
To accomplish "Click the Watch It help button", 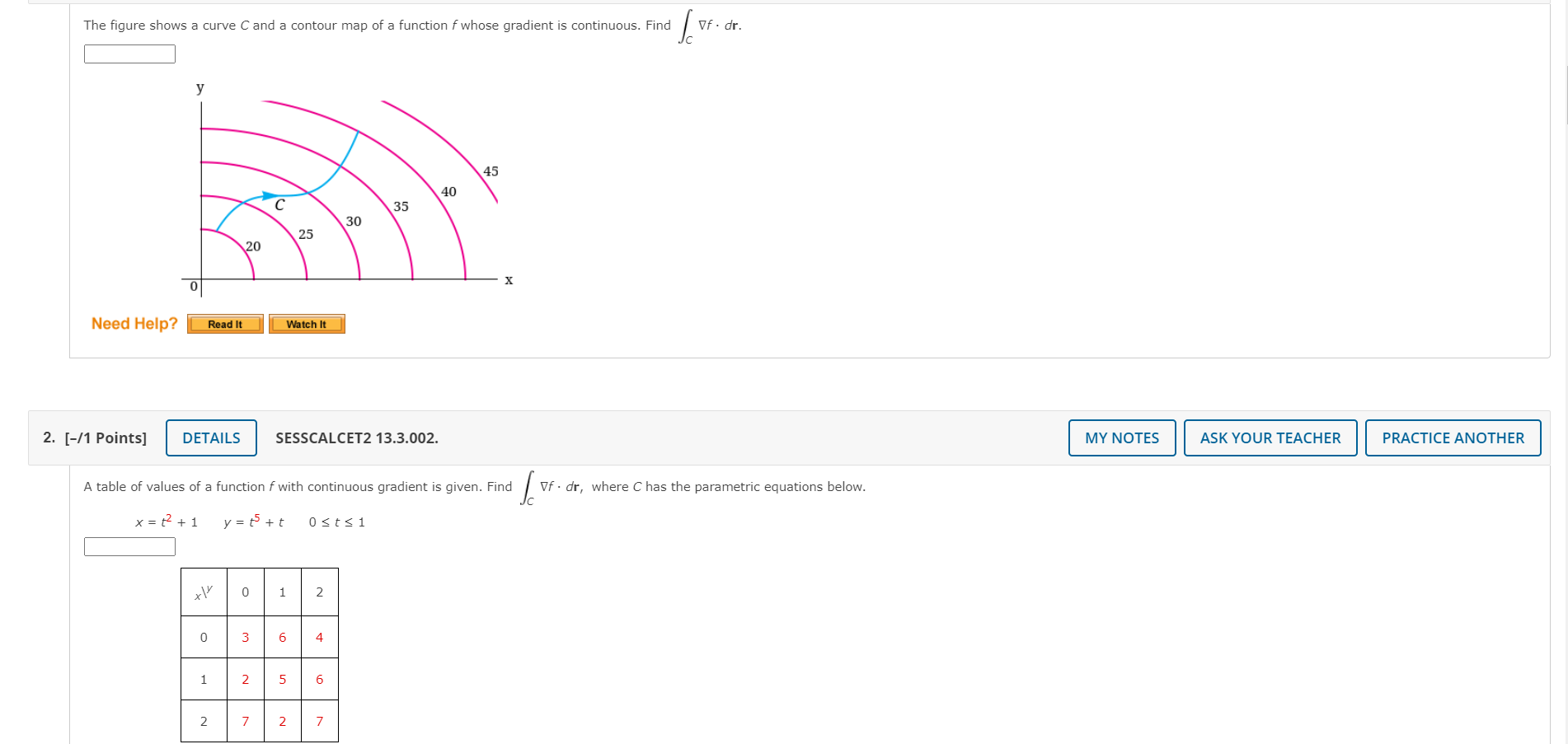I will [306, 324].
